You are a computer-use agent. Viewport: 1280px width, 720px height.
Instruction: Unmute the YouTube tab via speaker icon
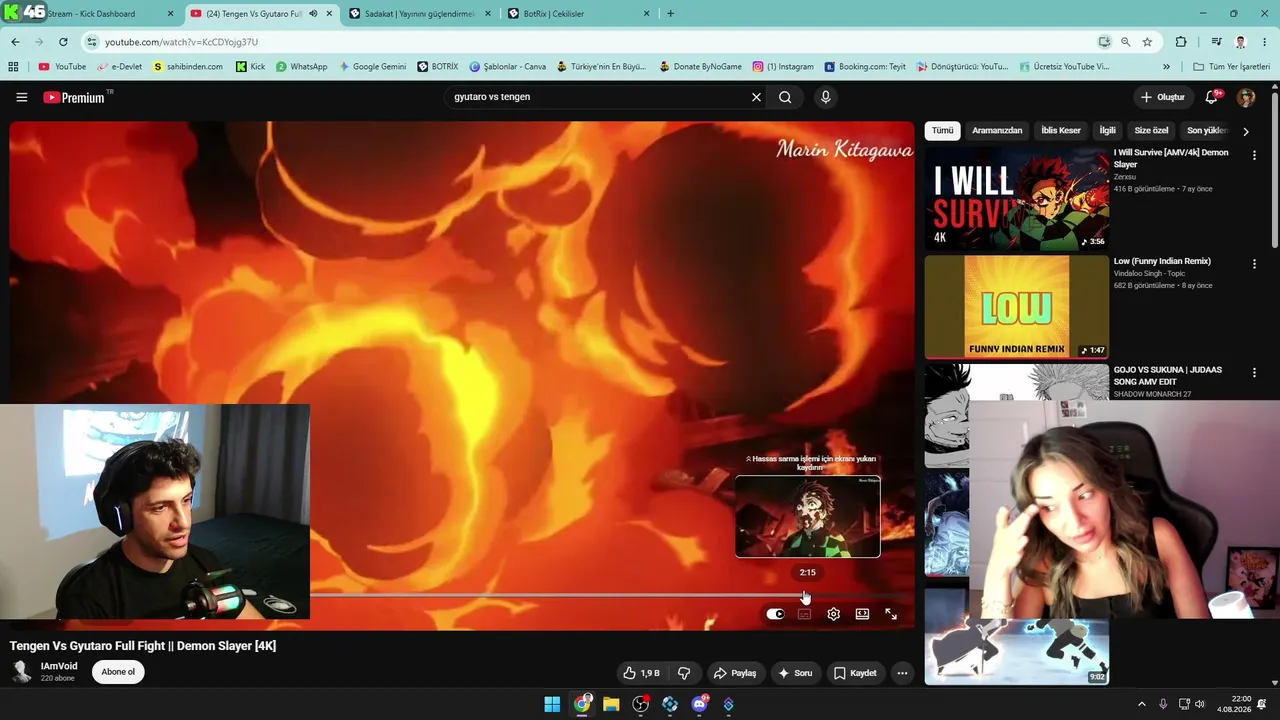[x=313, y=14]
